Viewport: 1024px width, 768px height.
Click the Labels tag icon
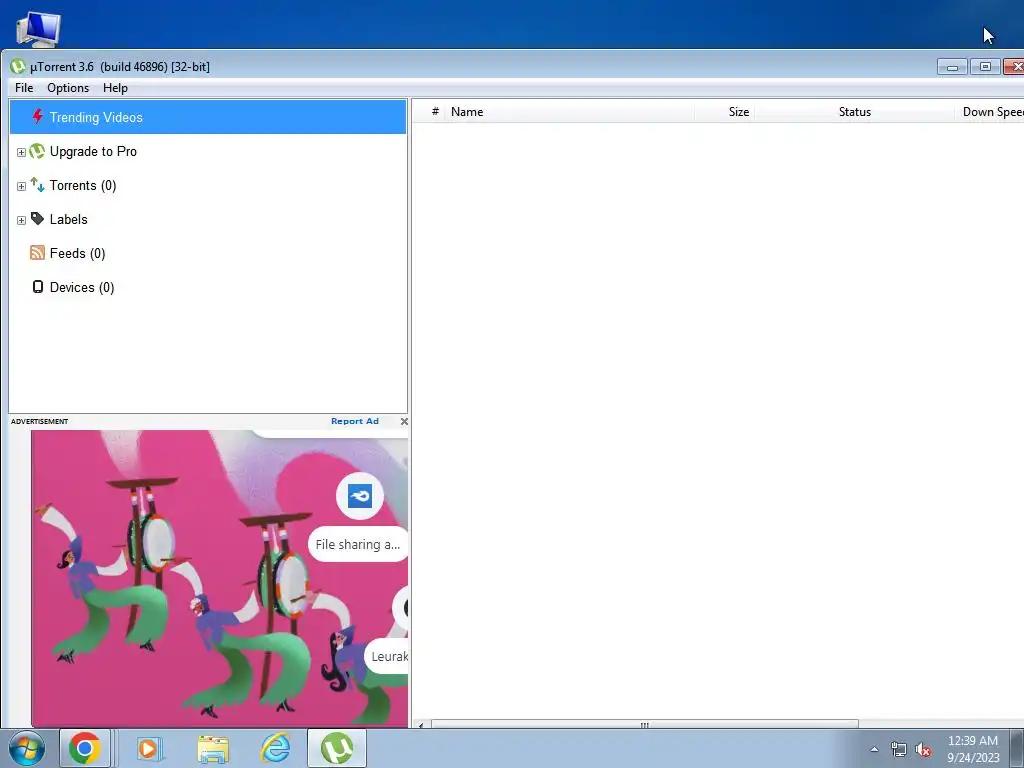(37, 219)
